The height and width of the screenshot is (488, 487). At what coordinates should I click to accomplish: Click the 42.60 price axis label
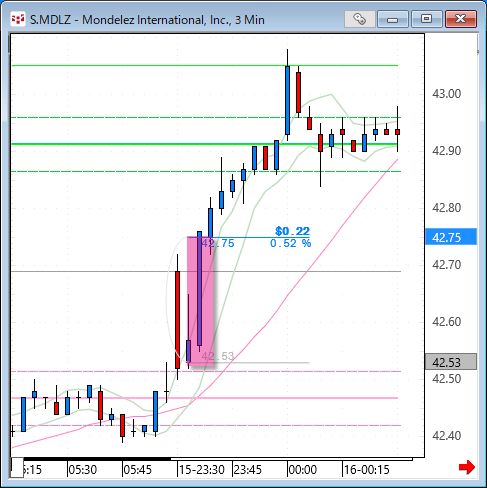(447, 322)
